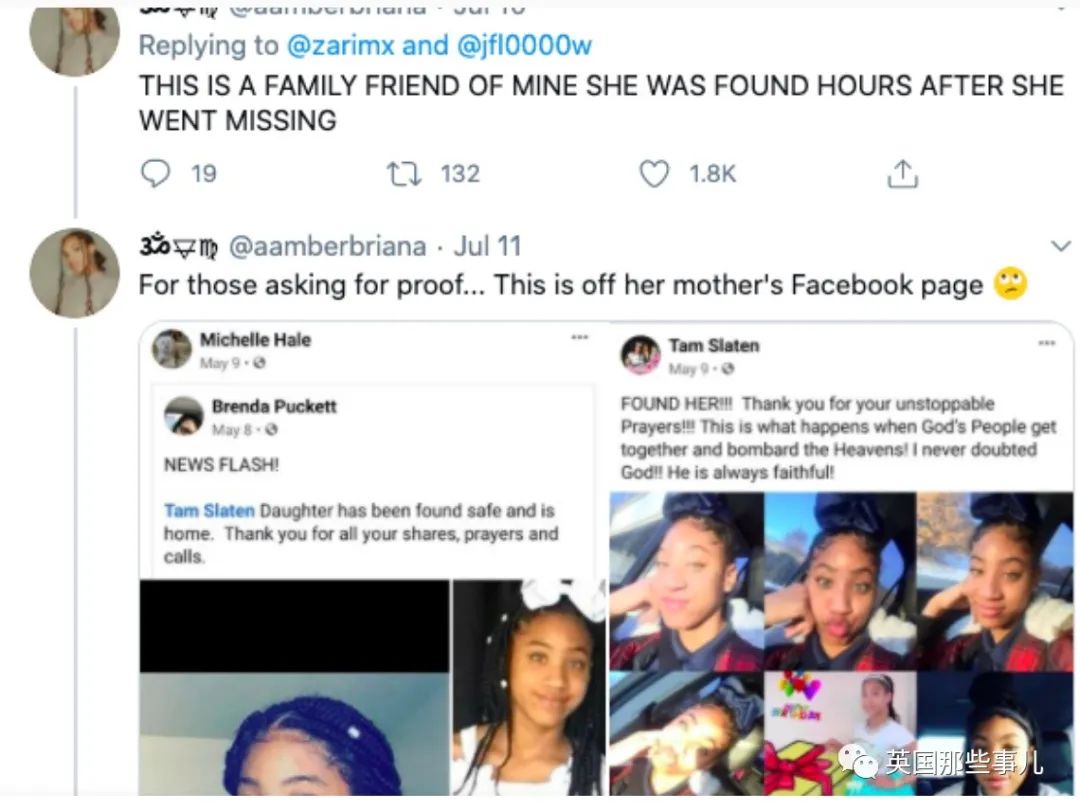Click the retweet icon showing 132
1080x811 pixels.
coord(402,174)
